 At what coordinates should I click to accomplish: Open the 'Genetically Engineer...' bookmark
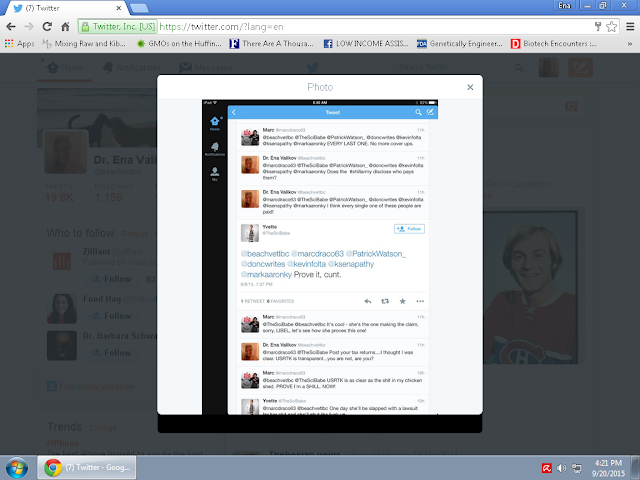tap(460, 44)
